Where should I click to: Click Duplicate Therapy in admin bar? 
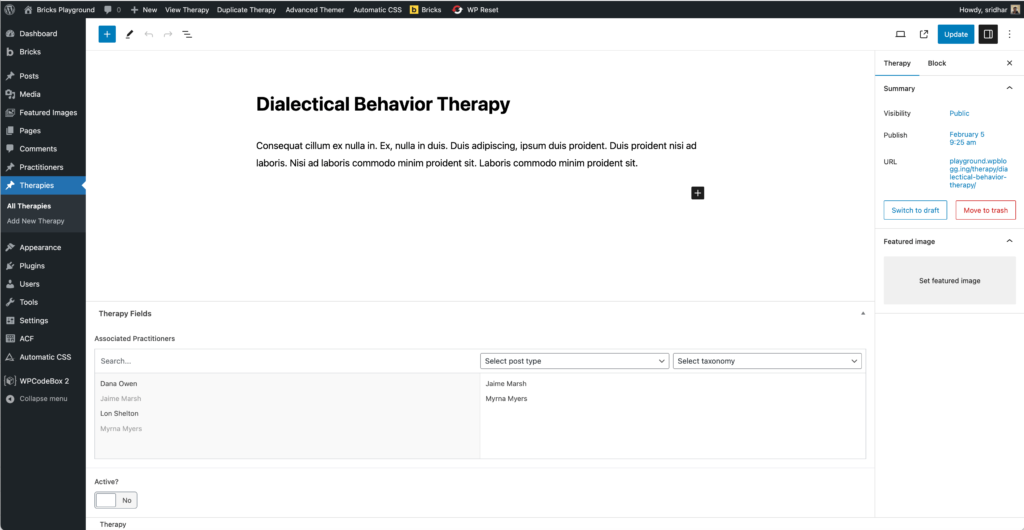coord(246,10)
